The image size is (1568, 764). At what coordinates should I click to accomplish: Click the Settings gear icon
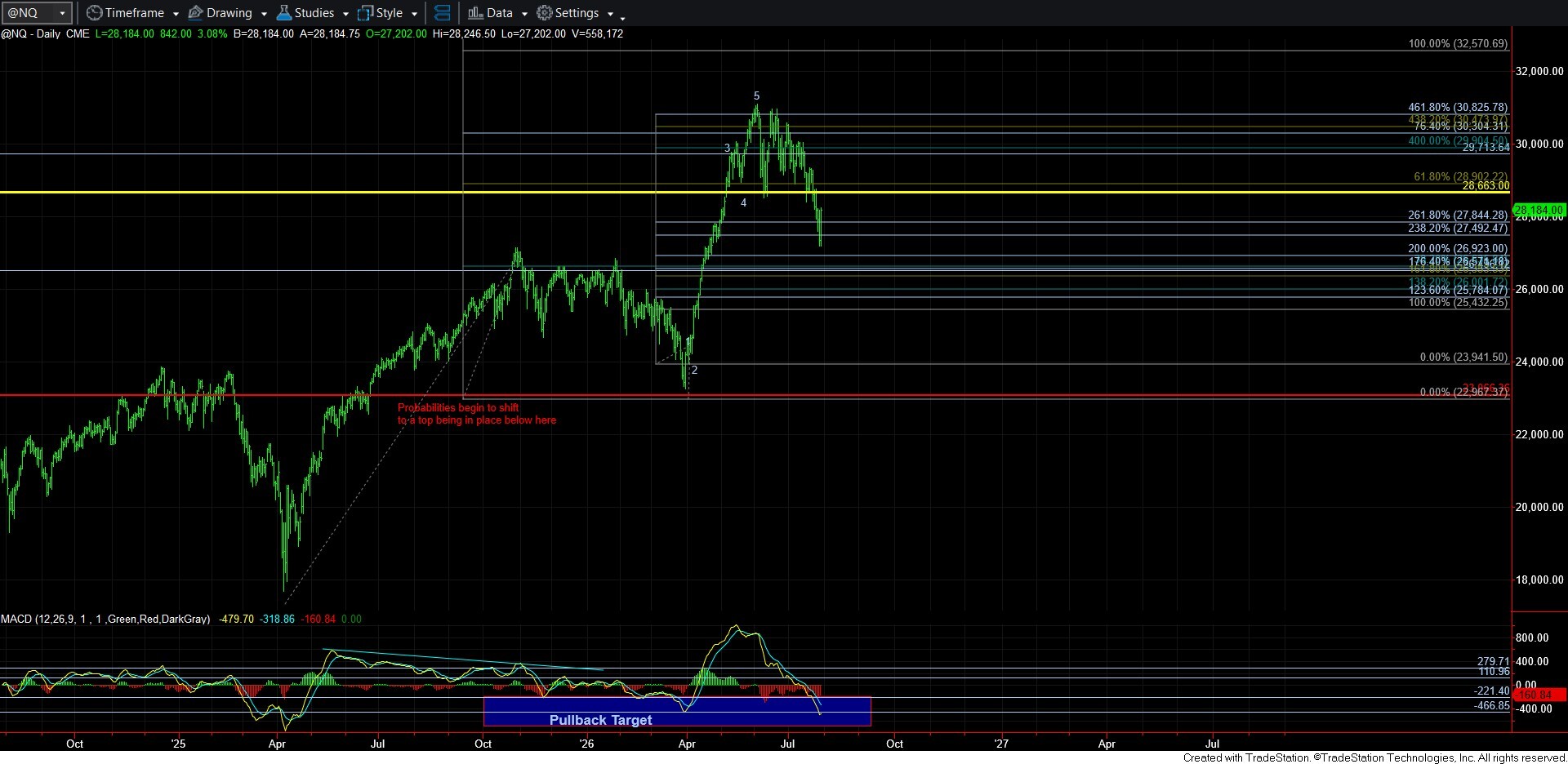pyautogui.click(x=544, y=13)
